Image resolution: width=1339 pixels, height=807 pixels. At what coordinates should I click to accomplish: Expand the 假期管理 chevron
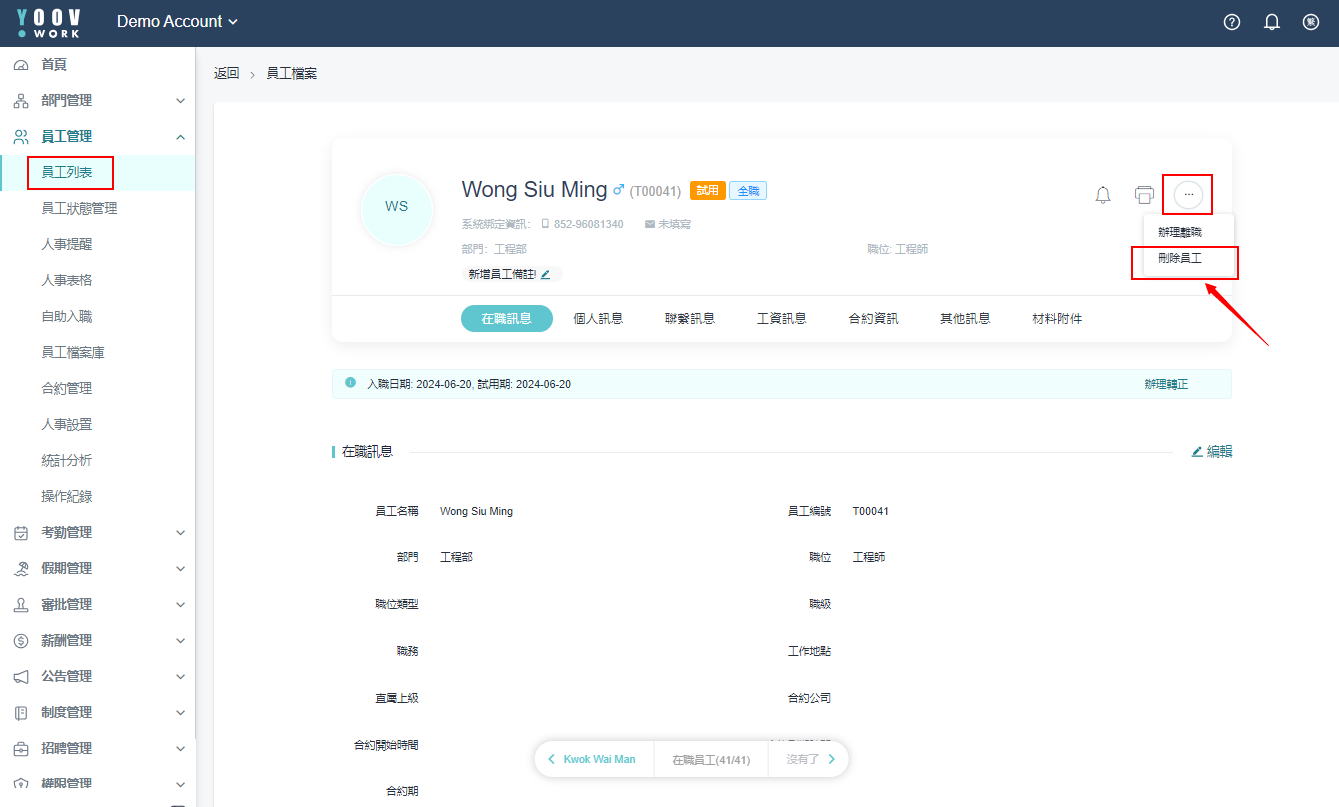[x=180, y=569]
